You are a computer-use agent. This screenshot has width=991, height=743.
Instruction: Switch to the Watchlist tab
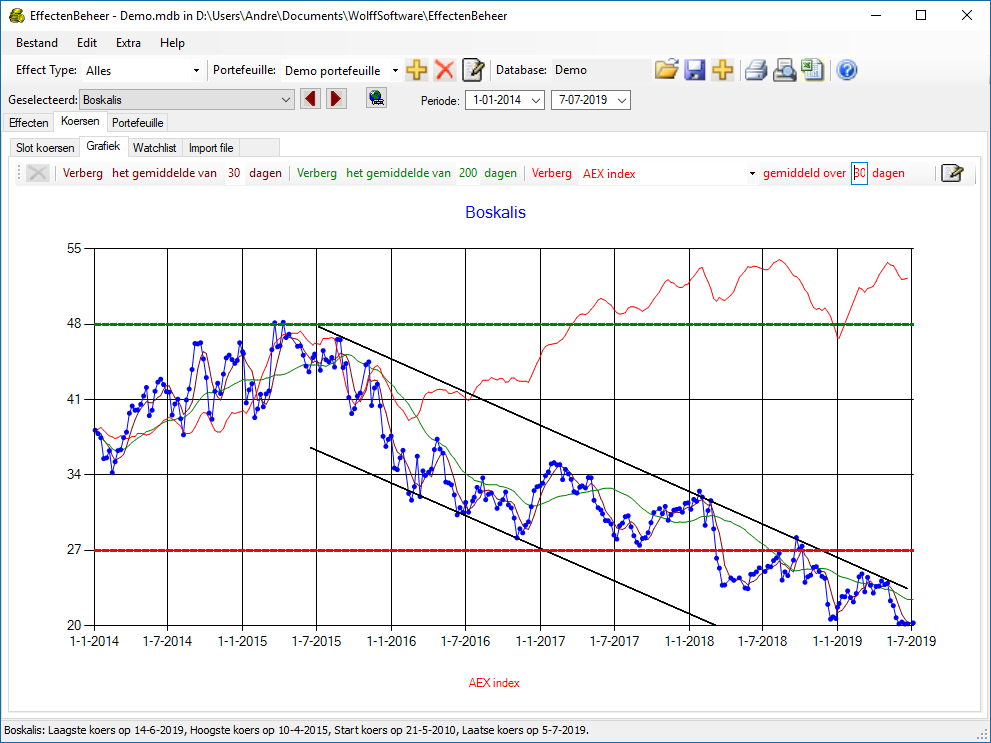tap(155, 148)
